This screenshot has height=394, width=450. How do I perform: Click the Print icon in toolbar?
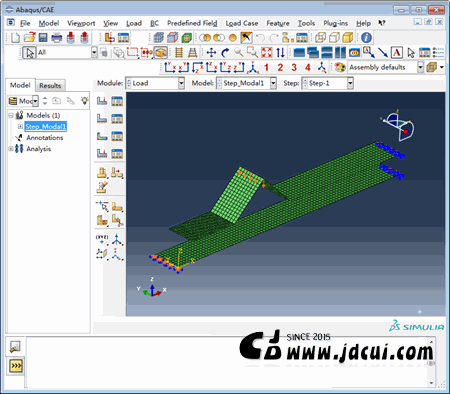click(x=57, y=37)
